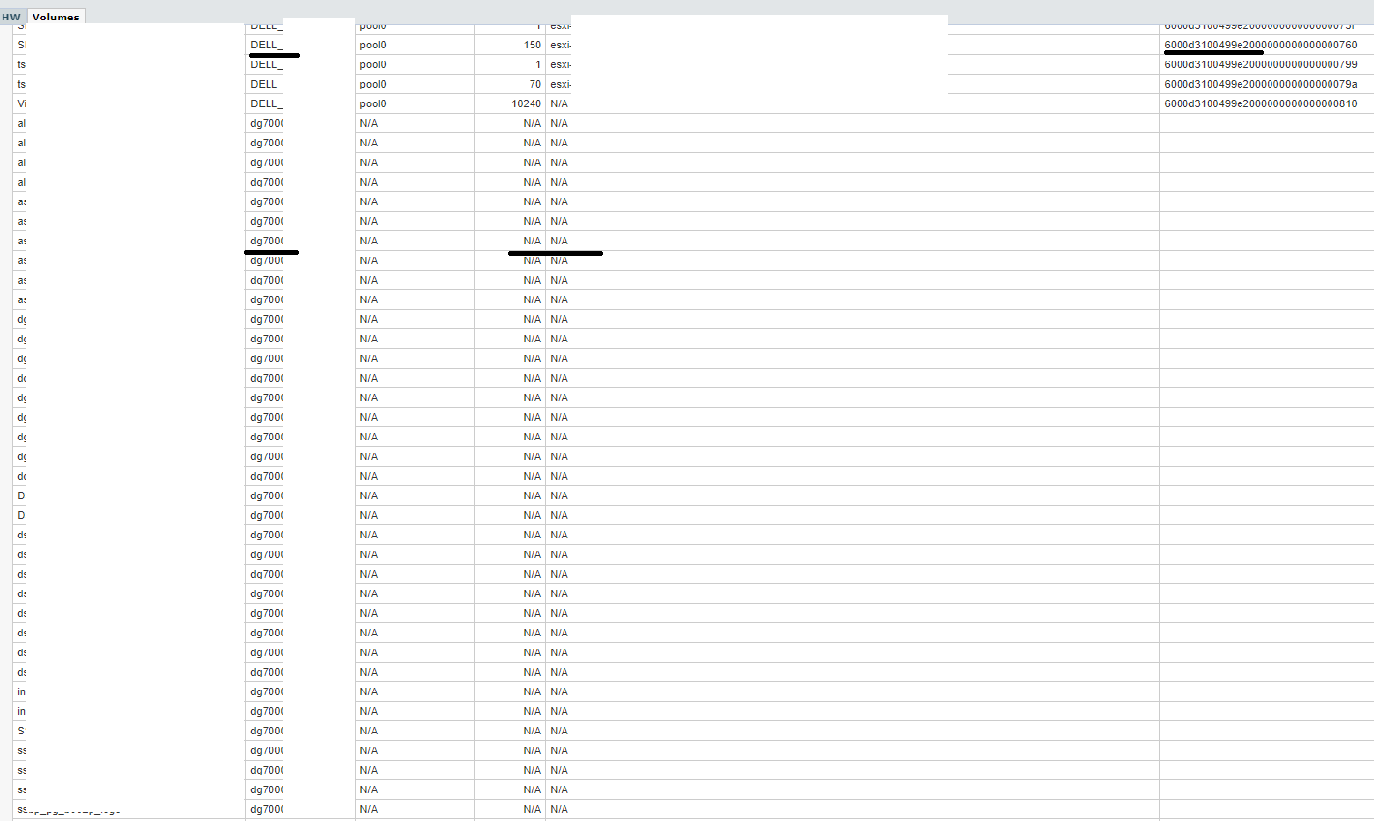Select the size cell showing 150

point(531,45)
